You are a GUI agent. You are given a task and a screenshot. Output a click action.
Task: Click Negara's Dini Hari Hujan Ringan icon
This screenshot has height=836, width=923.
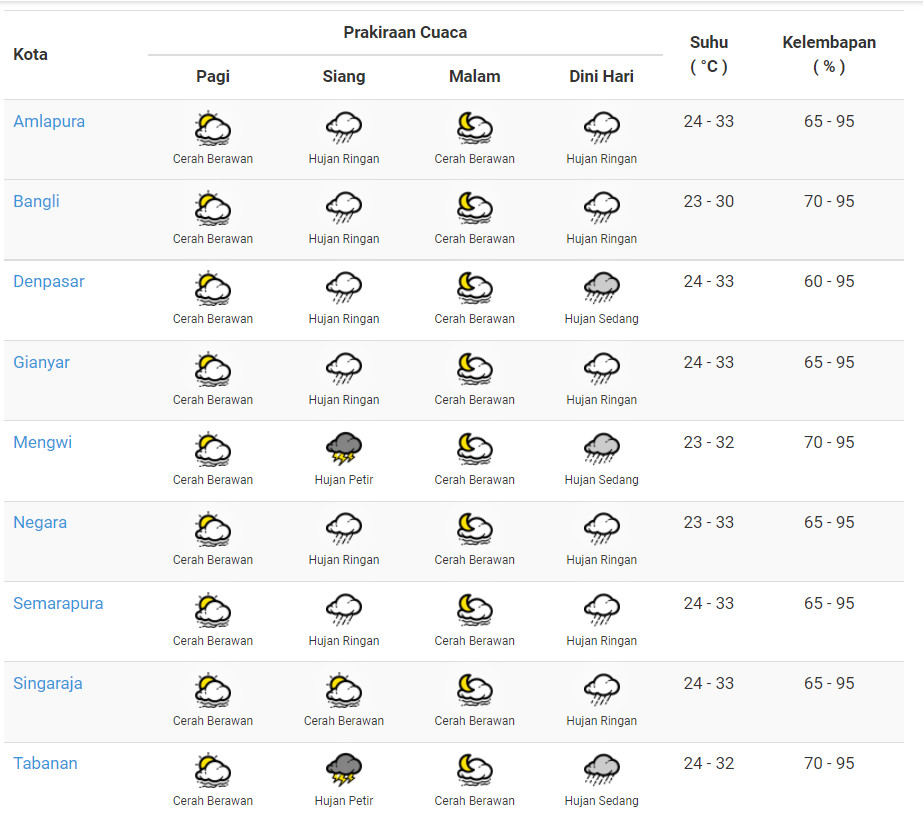coord(602,529)
